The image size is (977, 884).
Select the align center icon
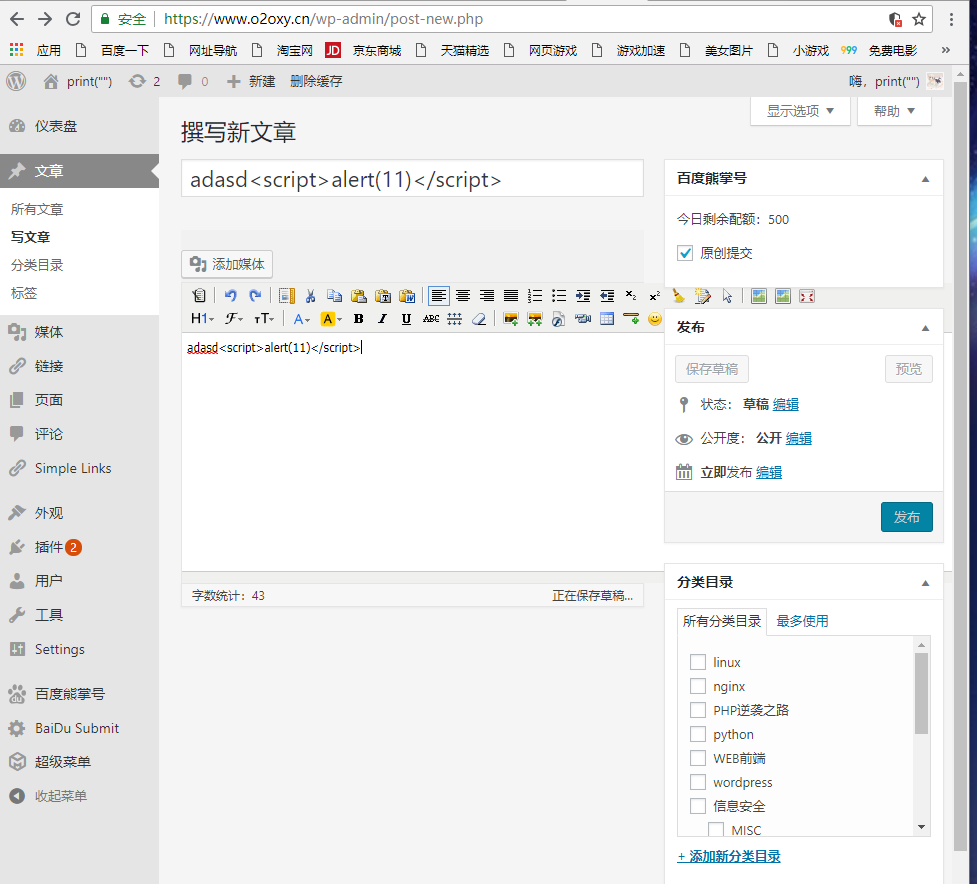(462, 295)
